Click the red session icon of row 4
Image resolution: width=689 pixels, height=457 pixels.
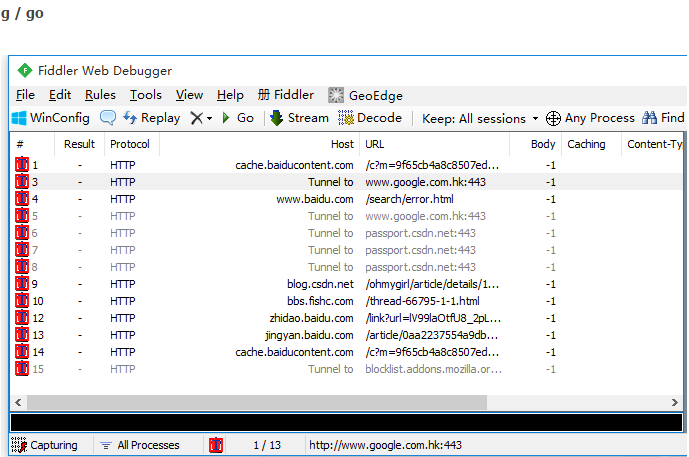(x=22, y=199)
